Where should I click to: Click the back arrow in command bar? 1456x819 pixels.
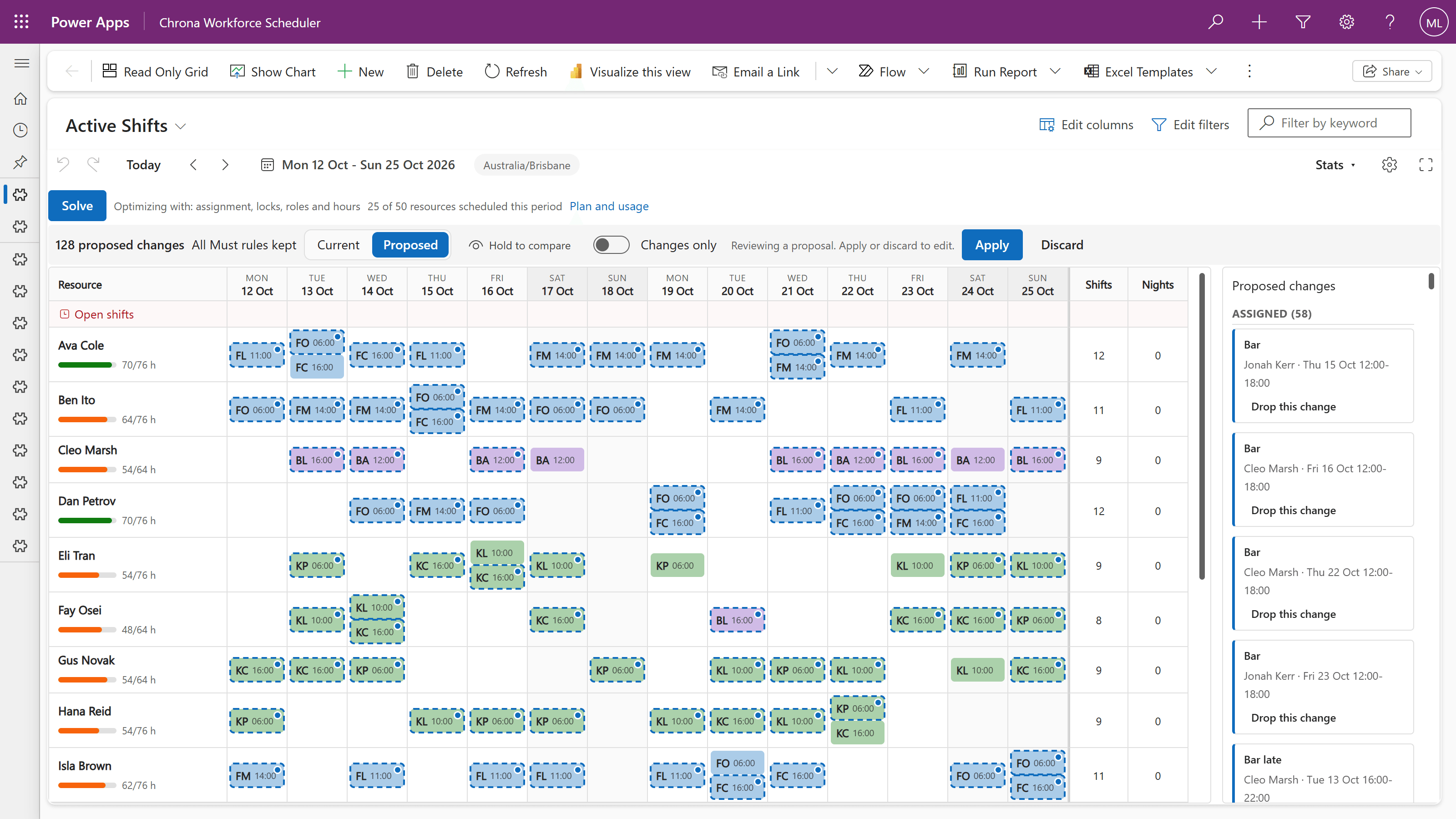click(72, 71)
